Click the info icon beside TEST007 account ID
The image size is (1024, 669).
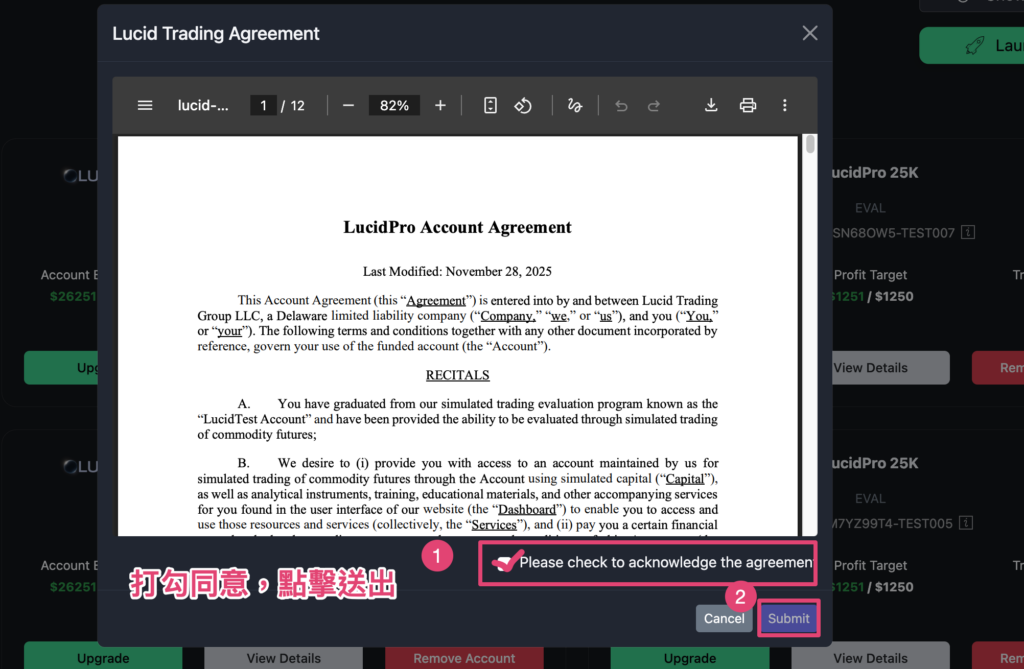pos(967,232)
